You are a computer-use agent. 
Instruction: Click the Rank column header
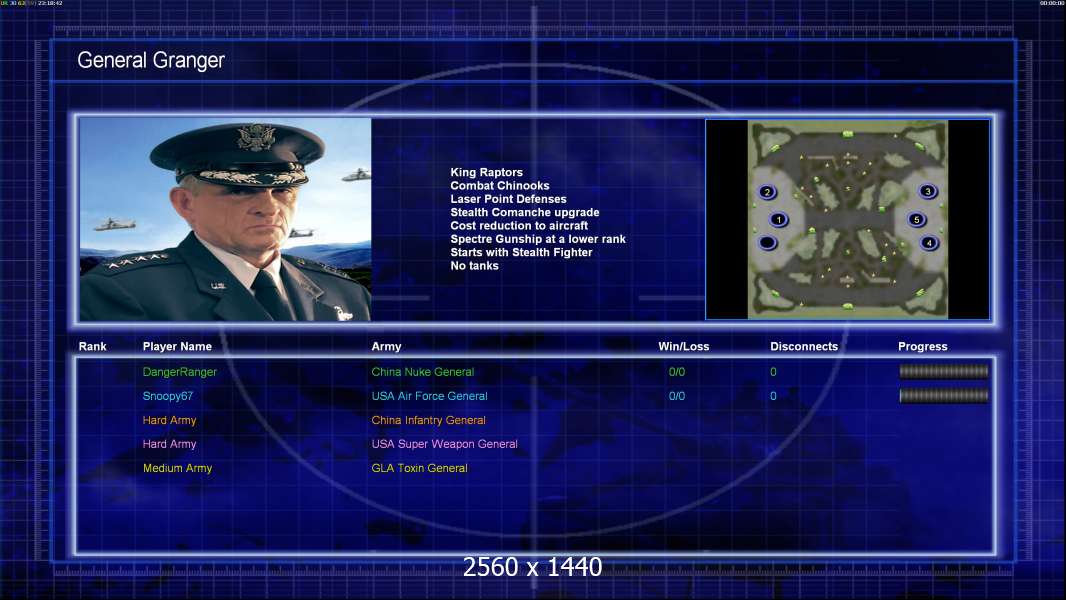pyautogui.click(x=92, y=347)
